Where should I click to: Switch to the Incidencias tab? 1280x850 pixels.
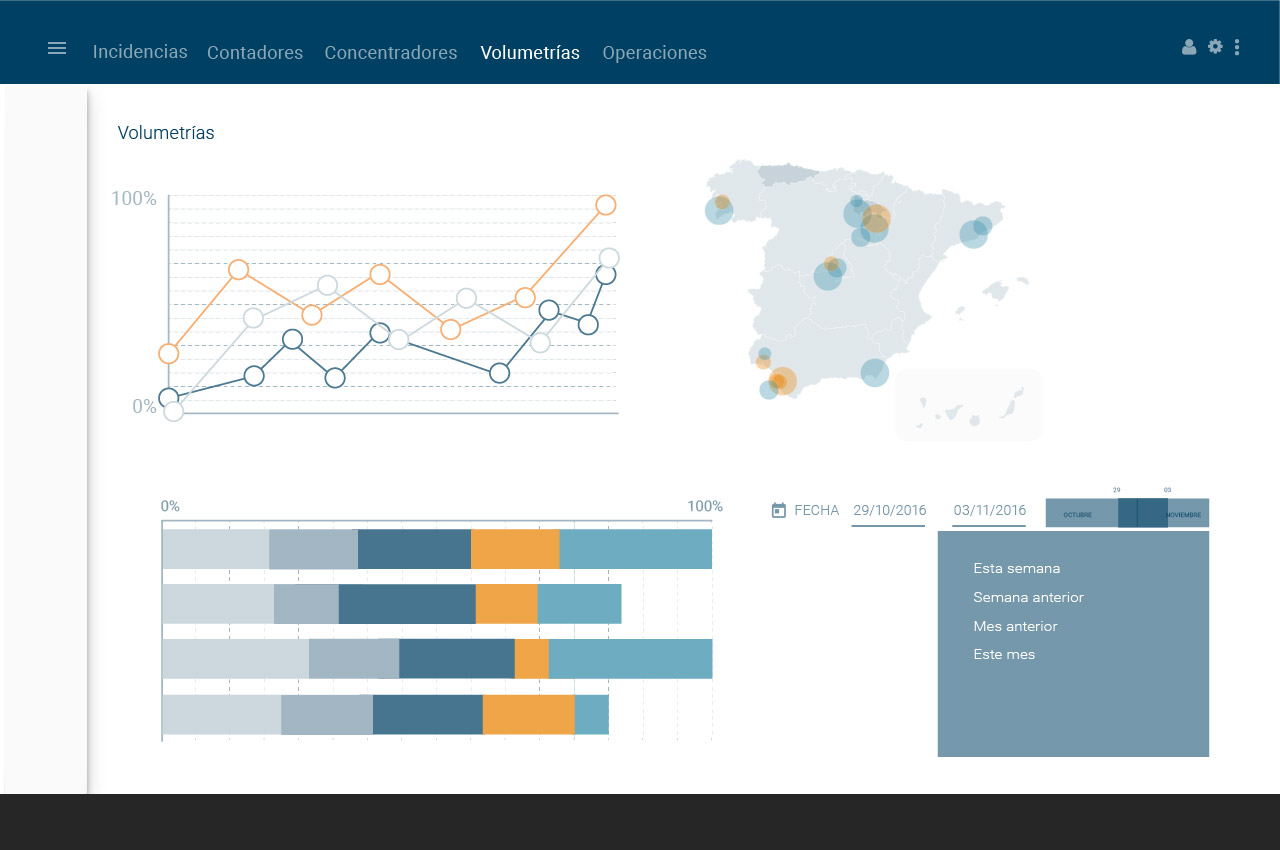[x=140, y=52]
